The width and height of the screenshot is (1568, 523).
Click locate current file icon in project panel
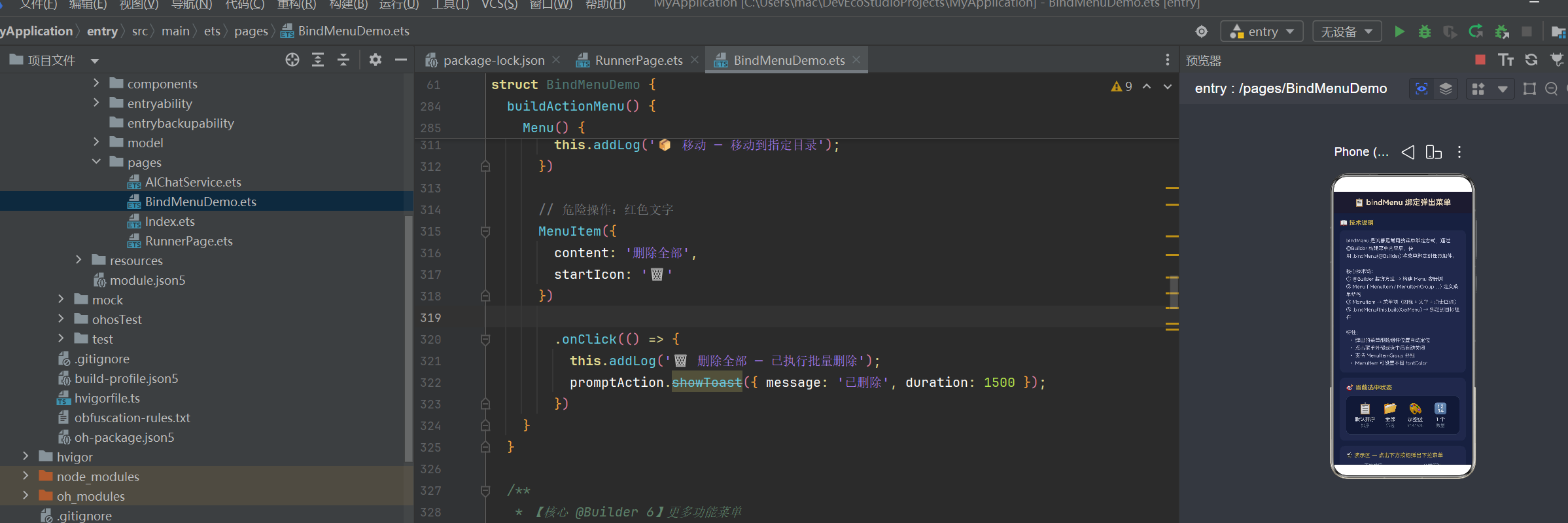click(x=292, y=60)
